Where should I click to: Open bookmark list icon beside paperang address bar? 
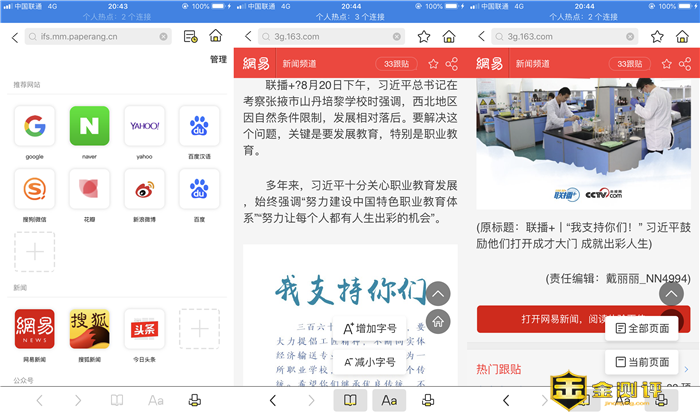point(191,37)
